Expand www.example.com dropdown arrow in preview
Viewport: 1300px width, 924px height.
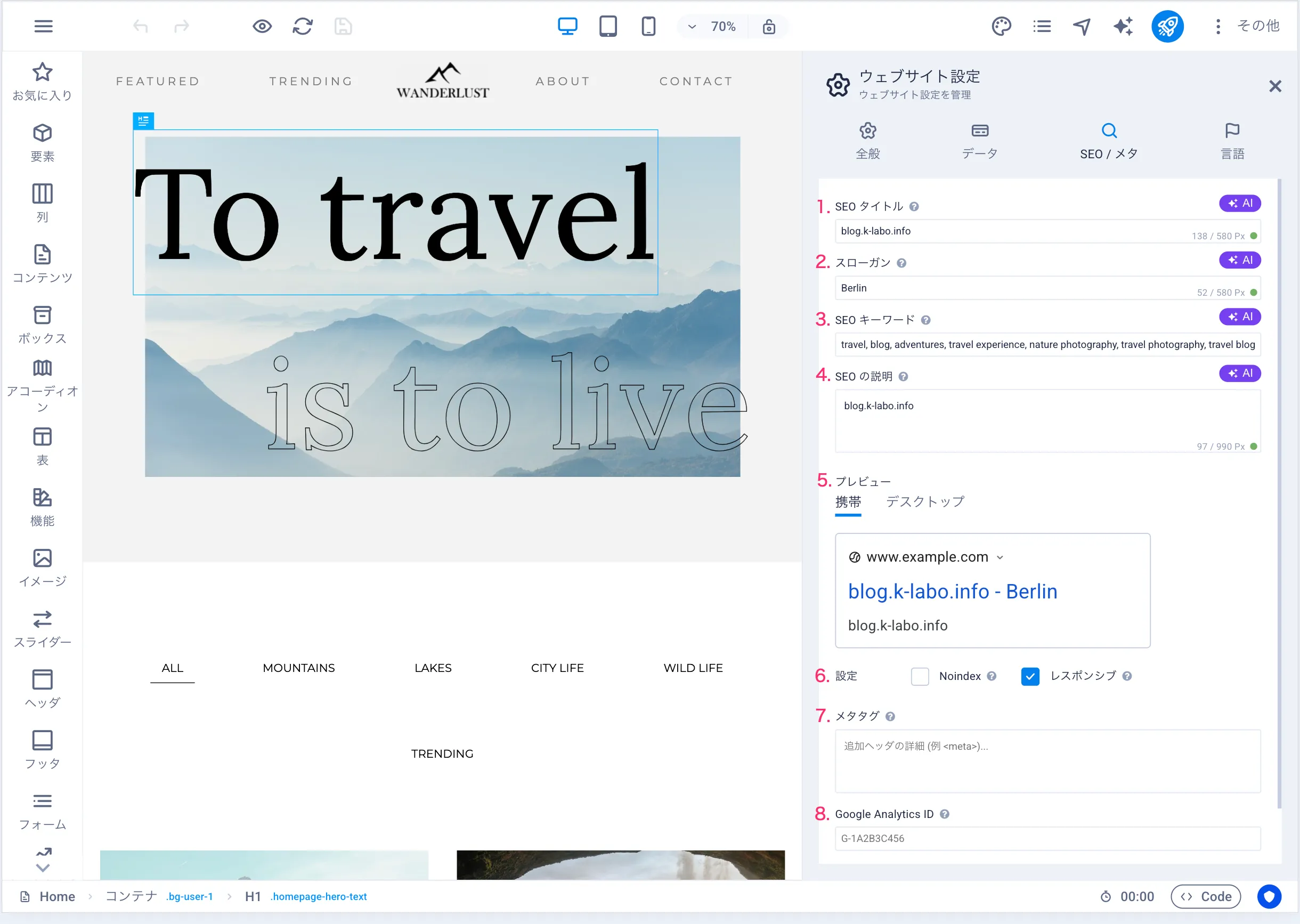tap(1000, 557)
